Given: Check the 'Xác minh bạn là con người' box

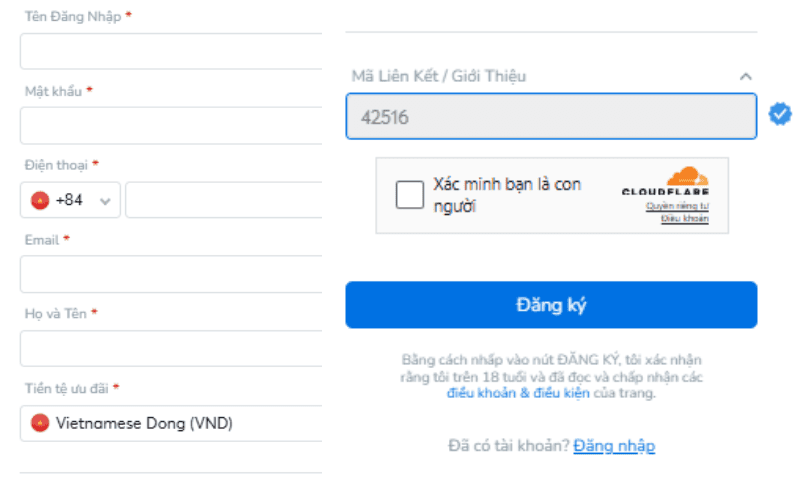Looking at the screenshot, I should [410, 194].
